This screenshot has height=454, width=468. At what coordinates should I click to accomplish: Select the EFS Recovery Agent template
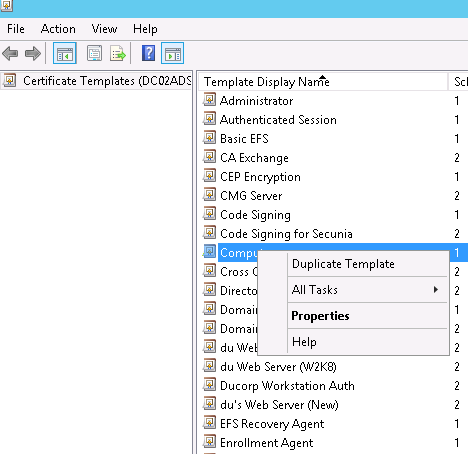pos(272,424)
